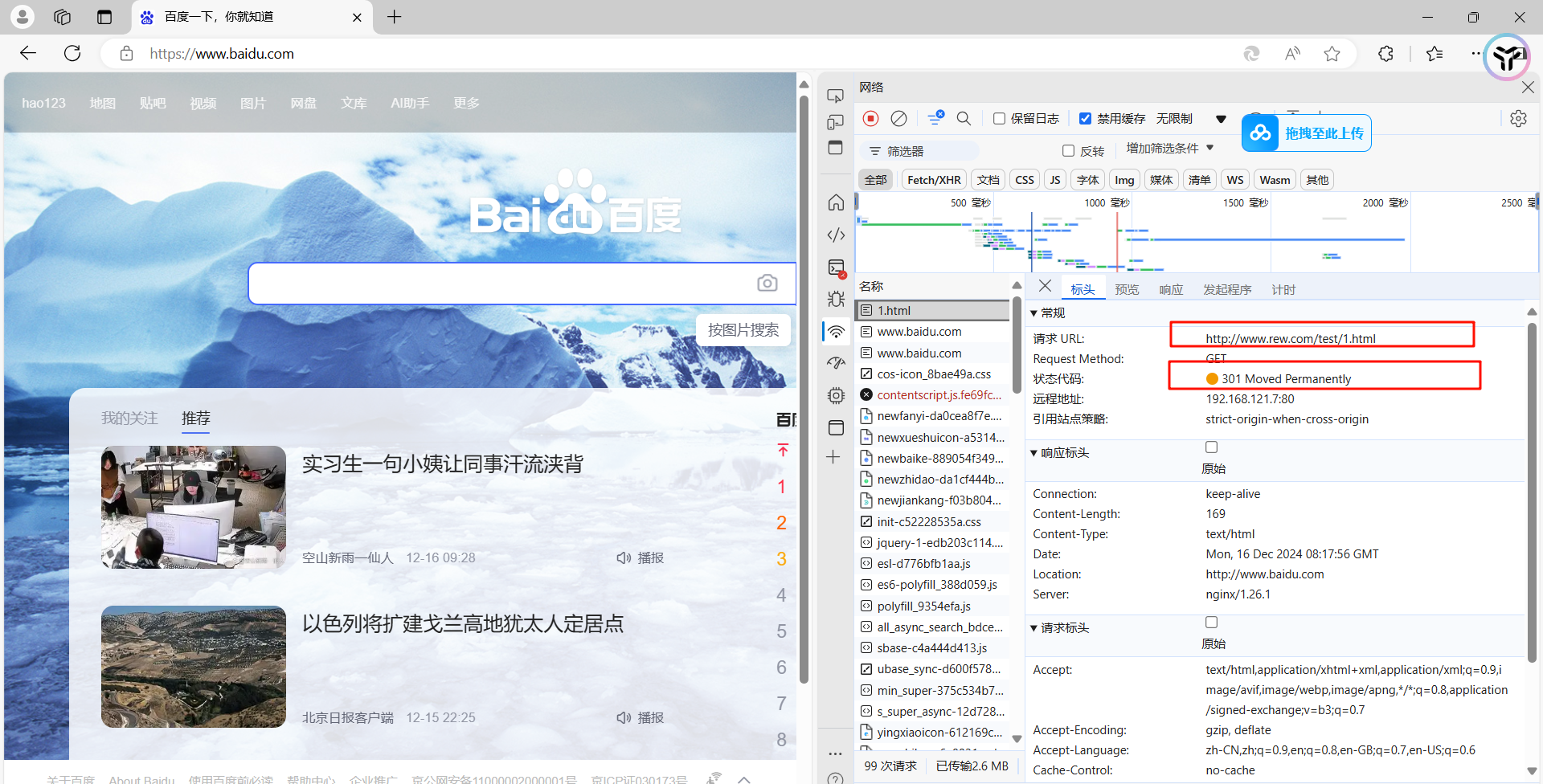
Task: Open a new browser tab
Action: point(394,17)
